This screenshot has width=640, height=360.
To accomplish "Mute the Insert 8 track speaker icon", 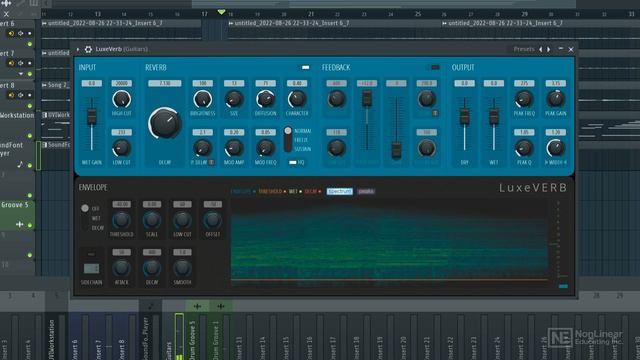I will (x=11, y=95).
